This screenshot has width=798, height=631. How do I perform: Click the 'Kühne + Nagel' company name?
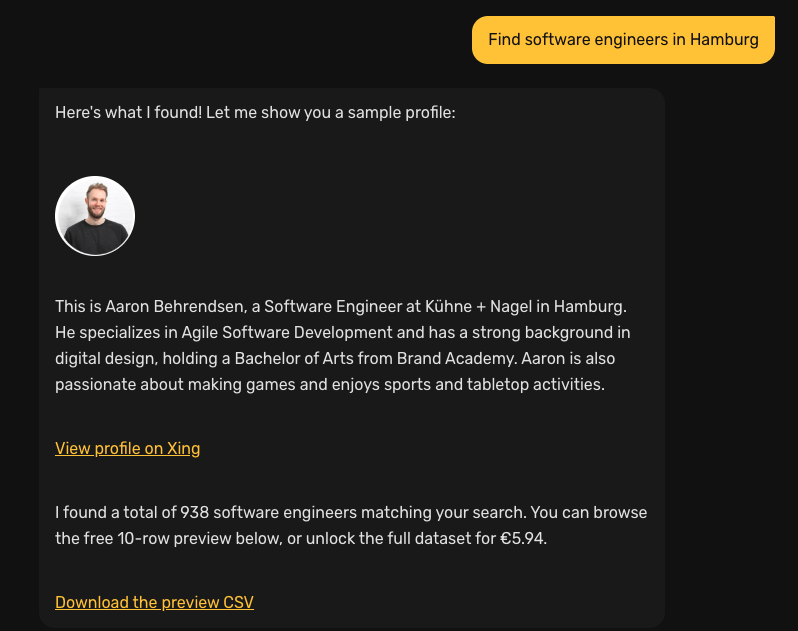point(482,306)
